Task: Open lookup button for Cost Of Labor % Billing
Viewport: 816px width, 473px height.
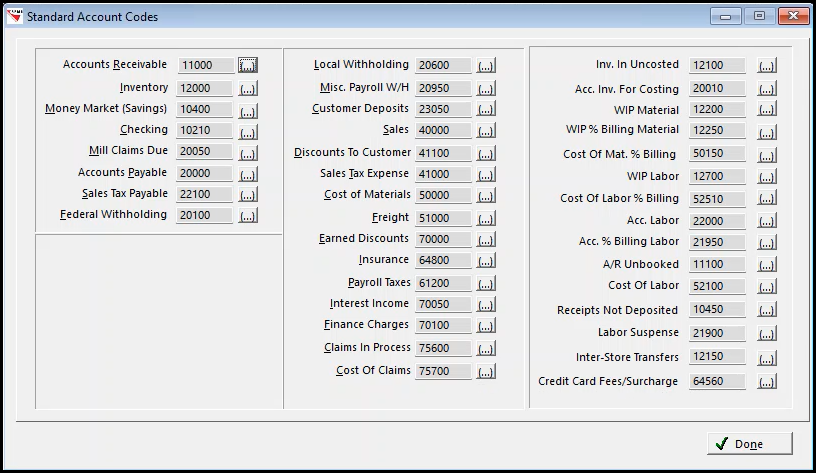Action: tap(767, 198)
